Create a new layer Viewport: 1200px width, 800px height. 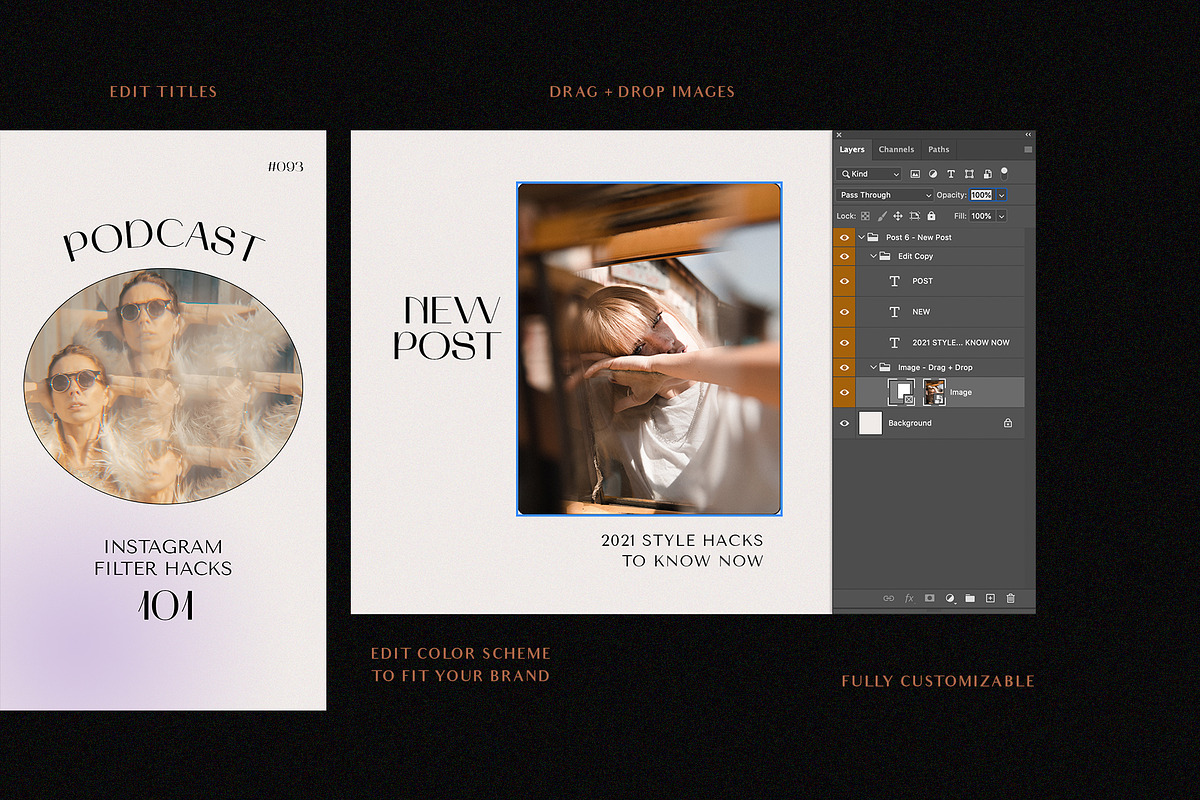point(990,598)
